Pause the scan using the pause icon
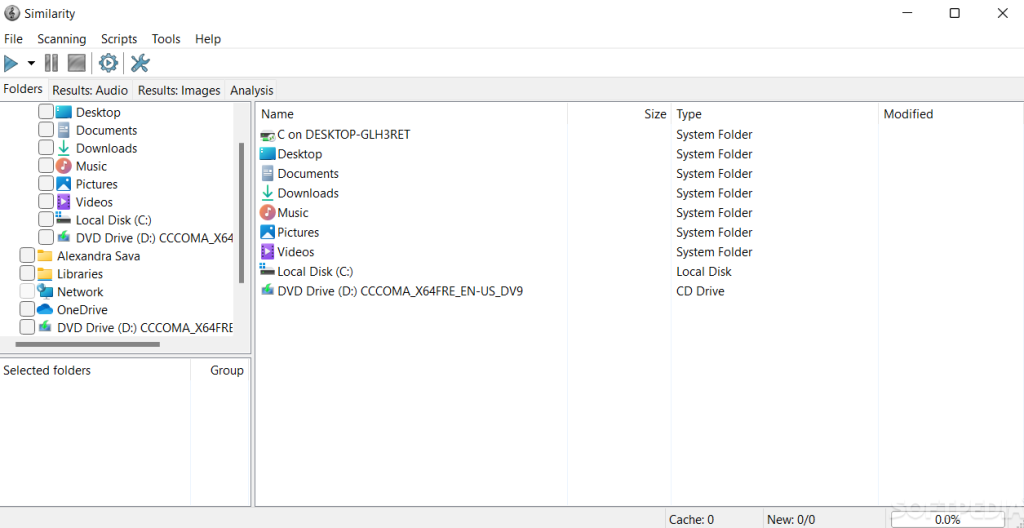1024x528 pixels. point(51,64)
